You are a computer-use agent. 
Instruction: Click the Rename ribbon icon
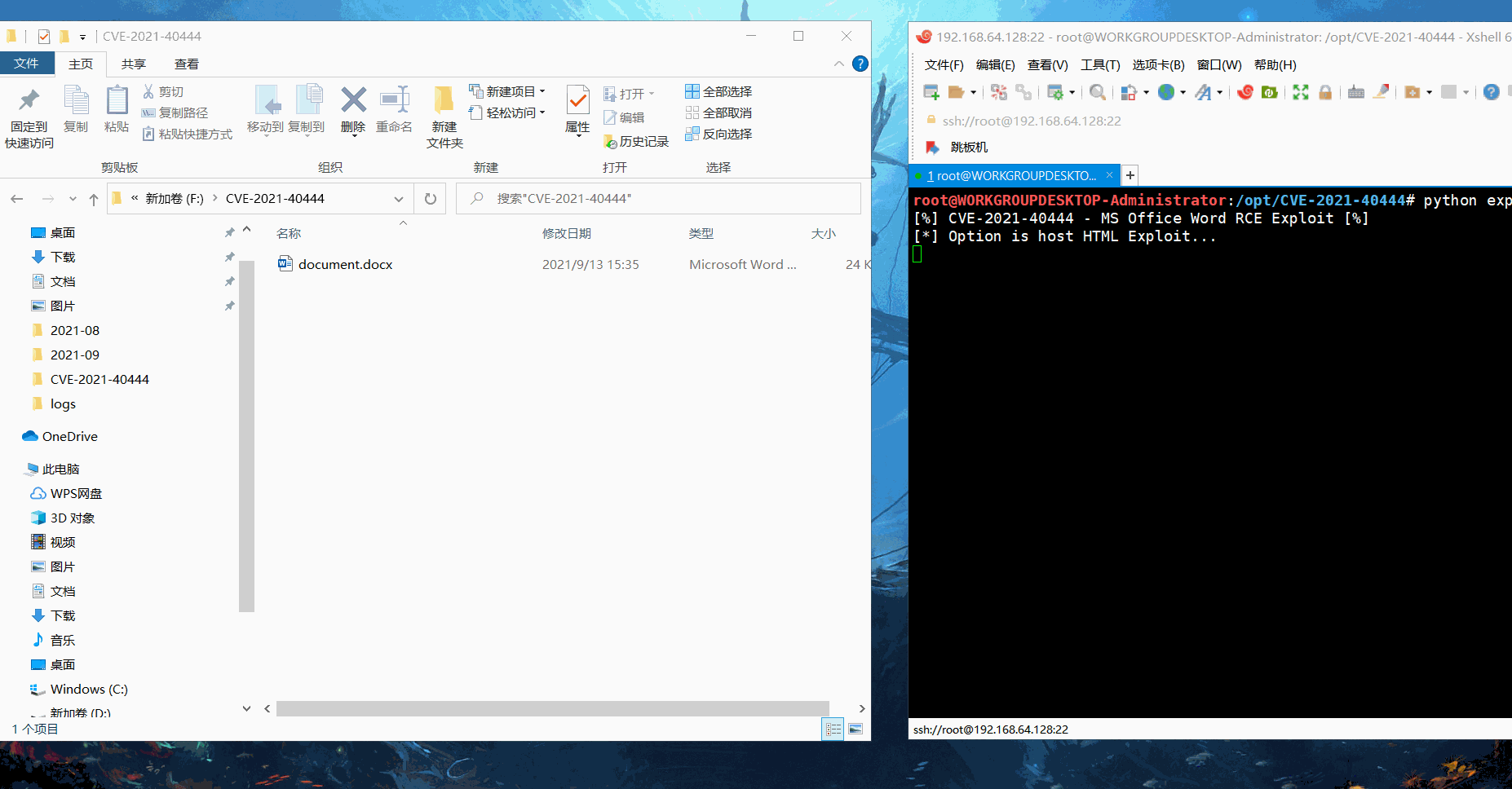[394, 109]
